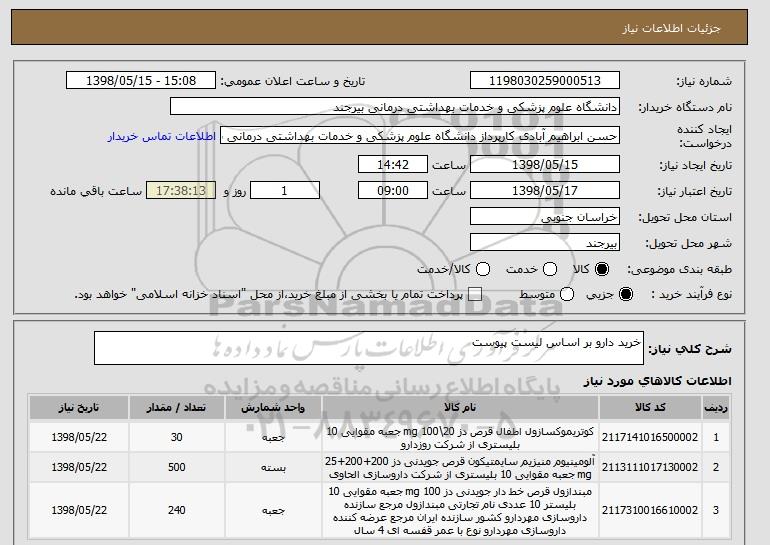Click unit جعبه in the کوتریموکسازول row
Viewport: 770px width, 545px height.
[x=273, y=437]
